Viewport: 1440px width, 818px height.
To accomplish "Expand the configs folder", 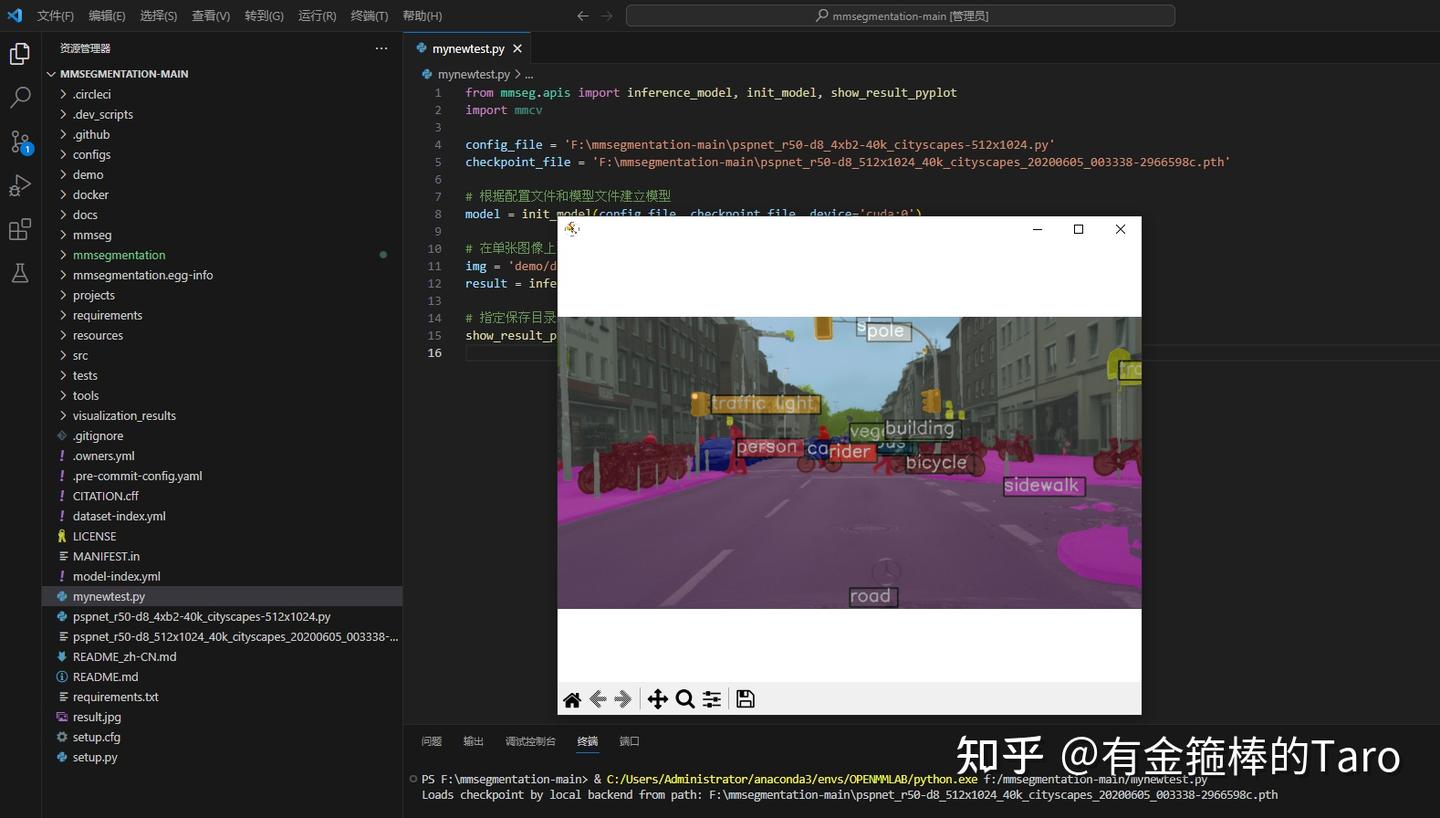I will pos(91,155).
